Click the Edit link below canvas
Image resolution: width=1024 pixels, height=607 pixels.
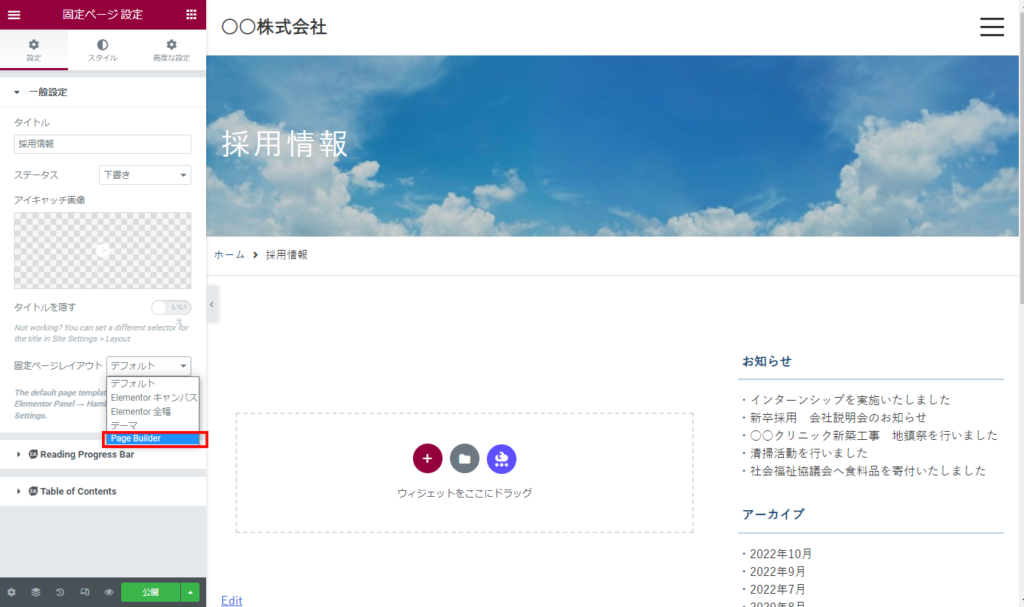pyautogui.click(x=231, y=600)
